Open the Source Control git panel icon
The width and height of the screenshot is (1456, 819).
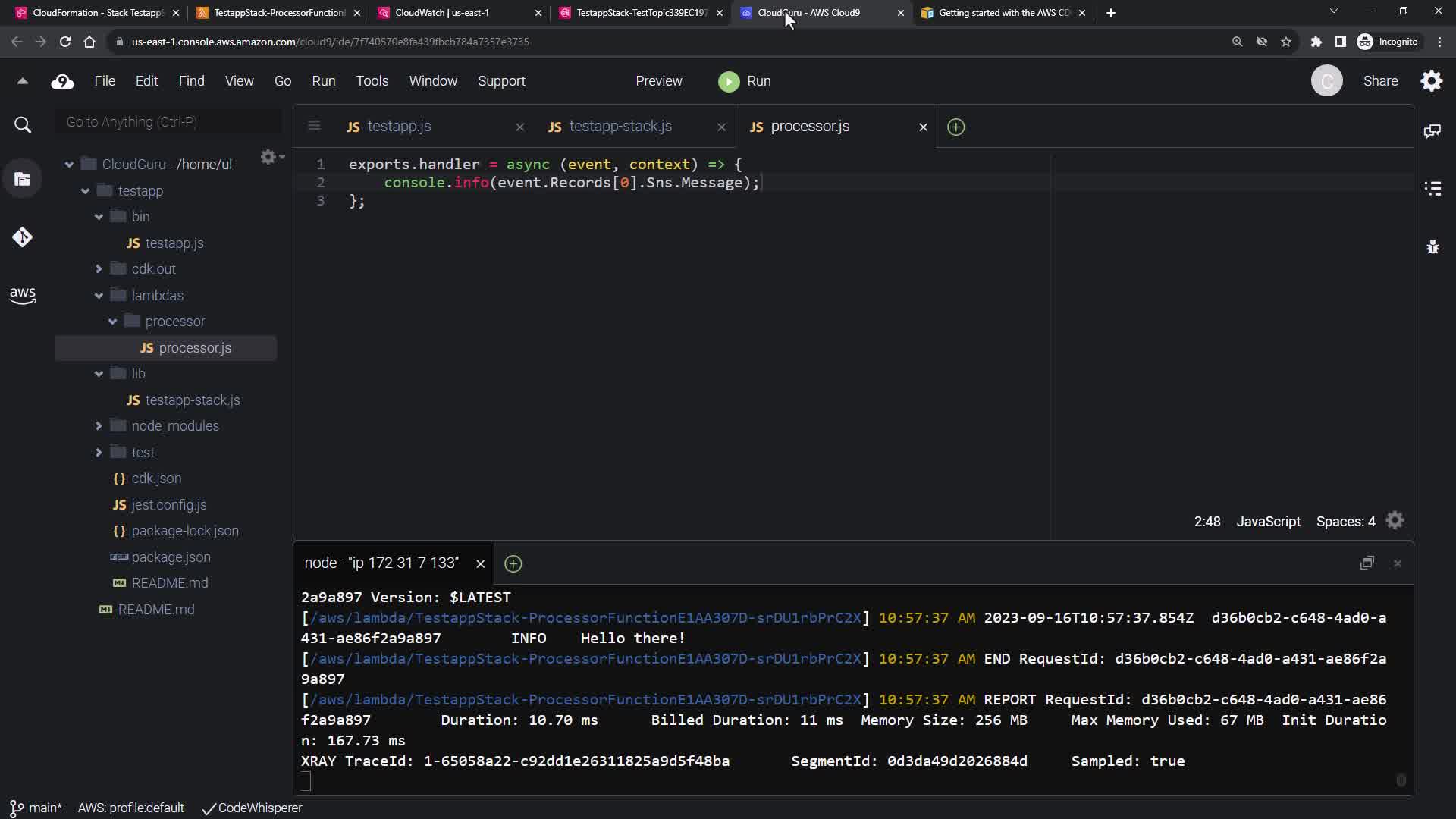pyautogui.click(x=22, y=237)
